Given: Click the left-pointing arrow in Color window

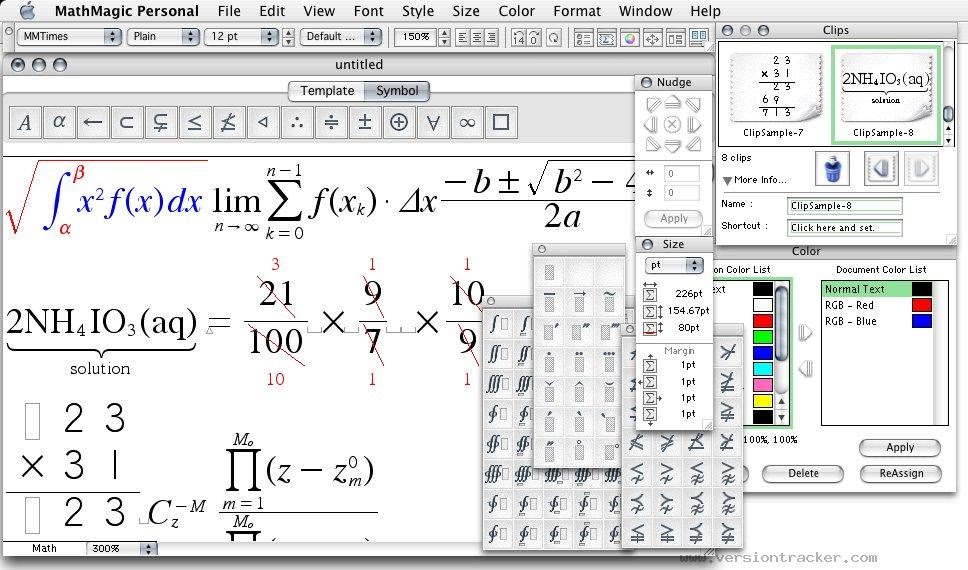Looking at the screenshot, I should click(805, 369).
